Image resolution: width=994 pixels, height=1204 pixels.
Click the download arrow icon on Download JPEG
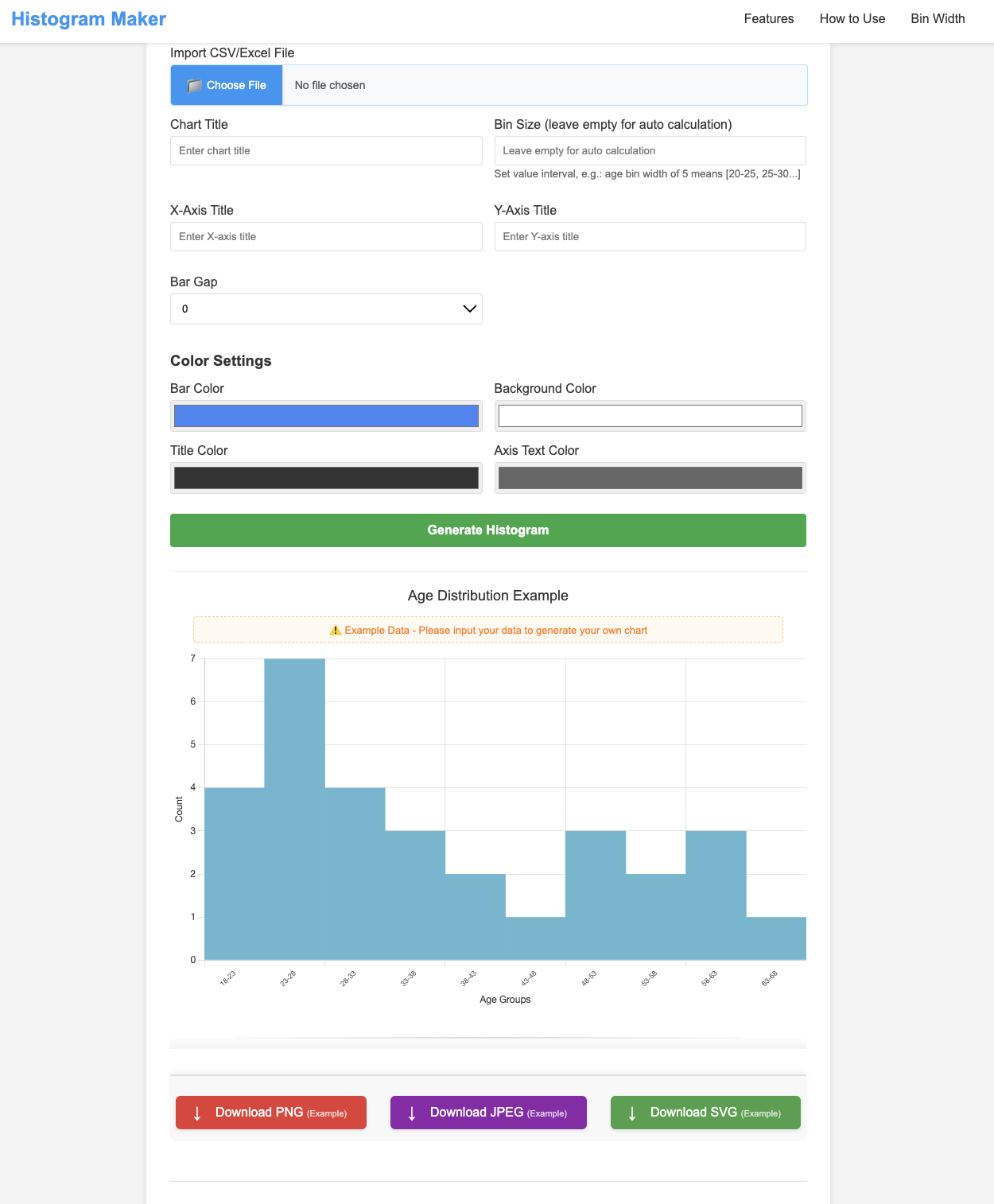click(x=412, y=1112)
